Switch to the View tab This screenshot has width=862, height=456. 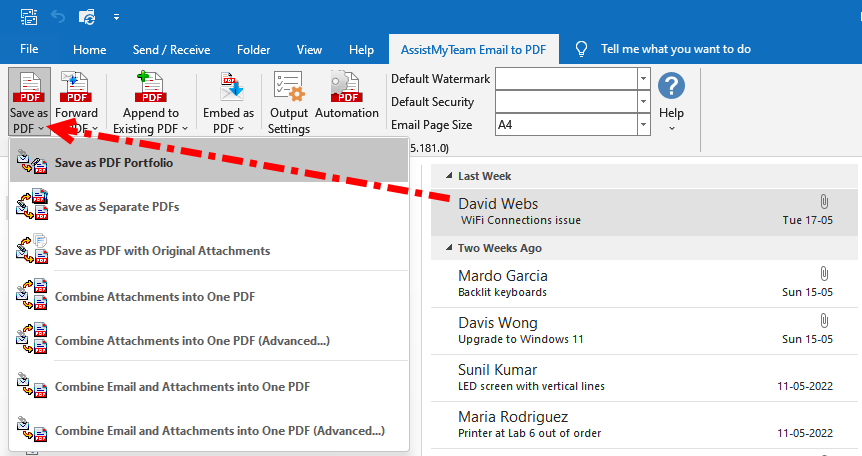pos(310,50)
